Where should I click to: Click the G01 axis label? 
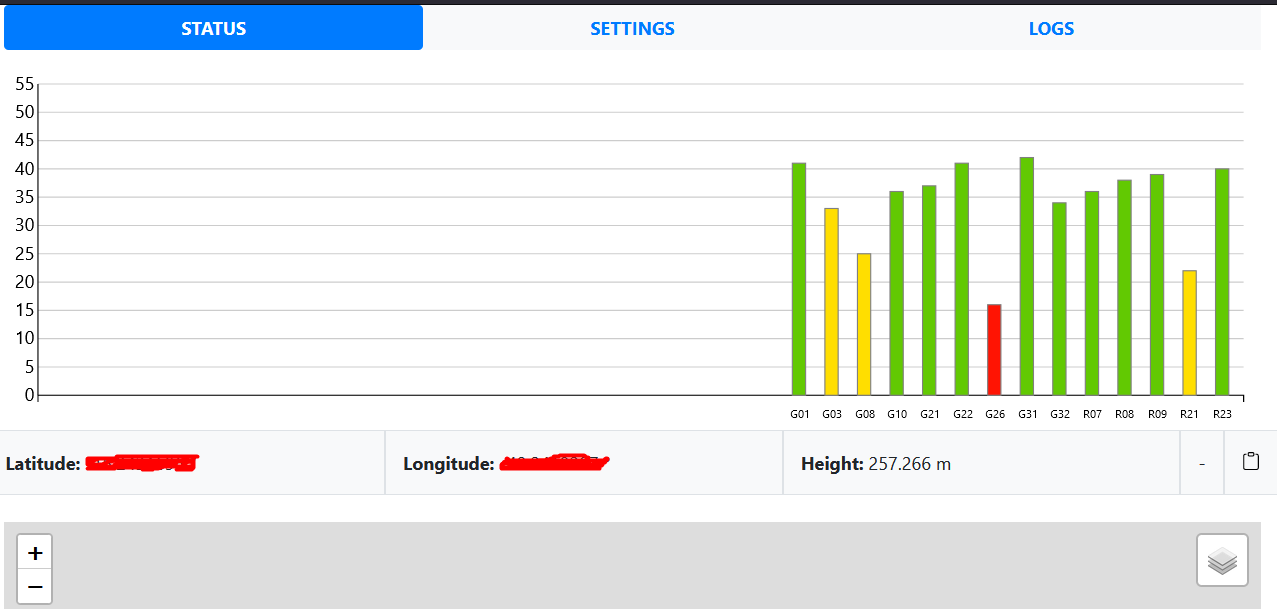[x=799, y=413]
